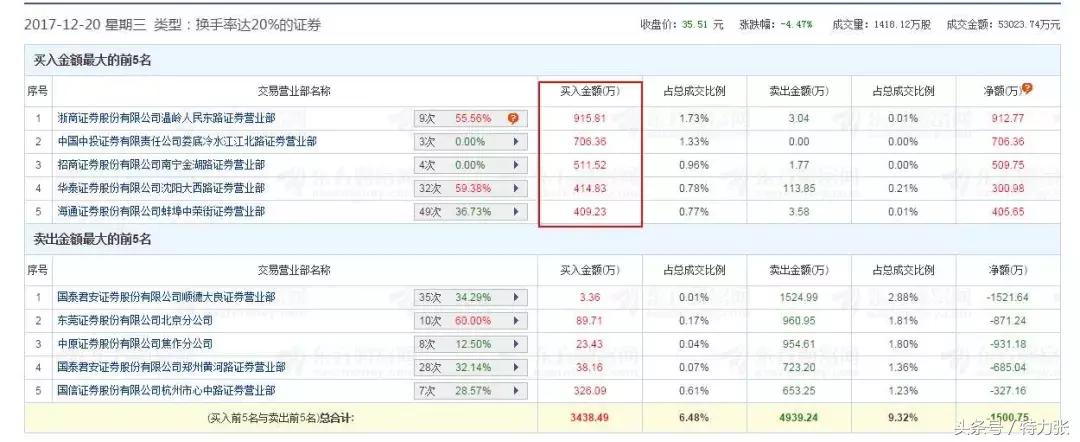
Task: Open 国泰君安郑州黄河路证券营业部 link
Action: (x=172, y=368)
